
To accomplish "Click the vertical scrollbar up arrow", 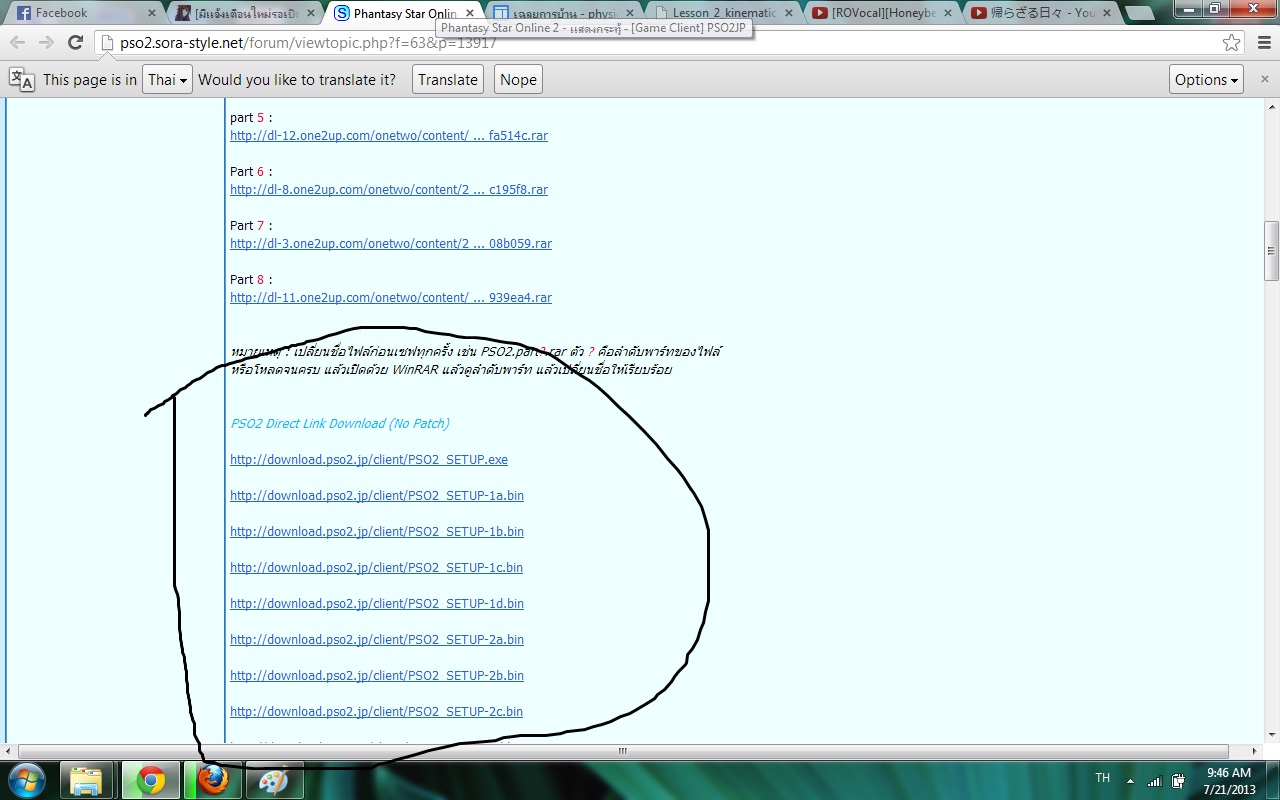I will (1271, 105).
